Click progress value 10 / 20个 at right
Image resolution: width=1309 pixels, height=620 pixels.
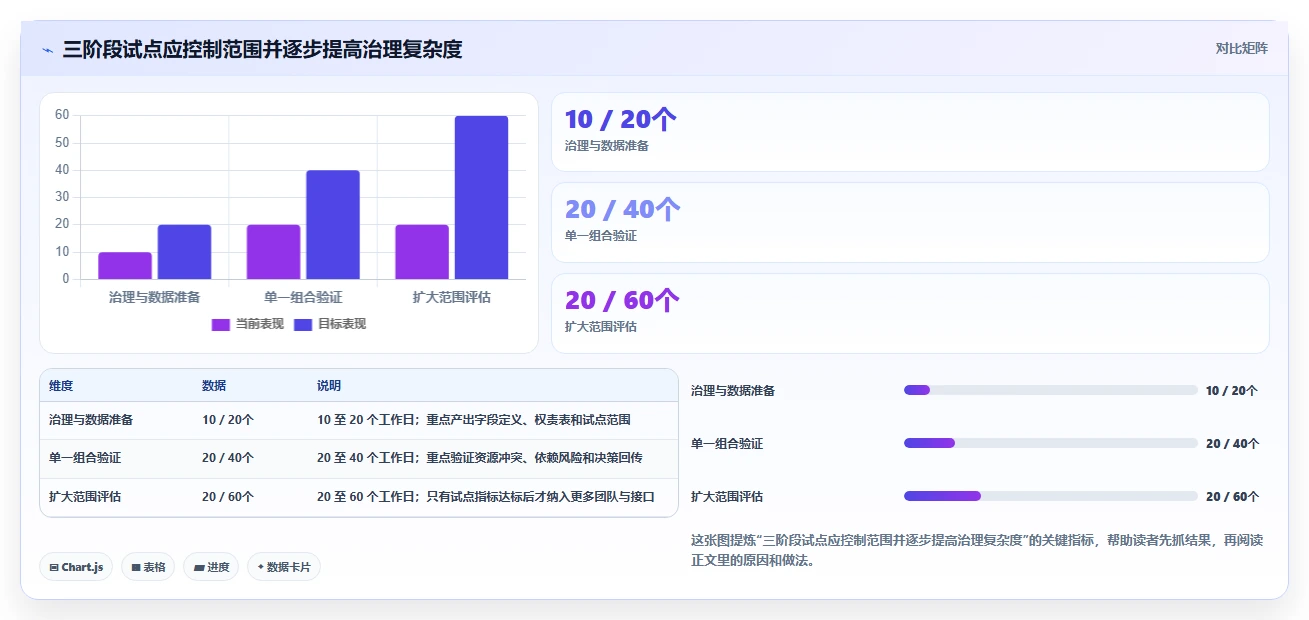(x=1232, y=391)
